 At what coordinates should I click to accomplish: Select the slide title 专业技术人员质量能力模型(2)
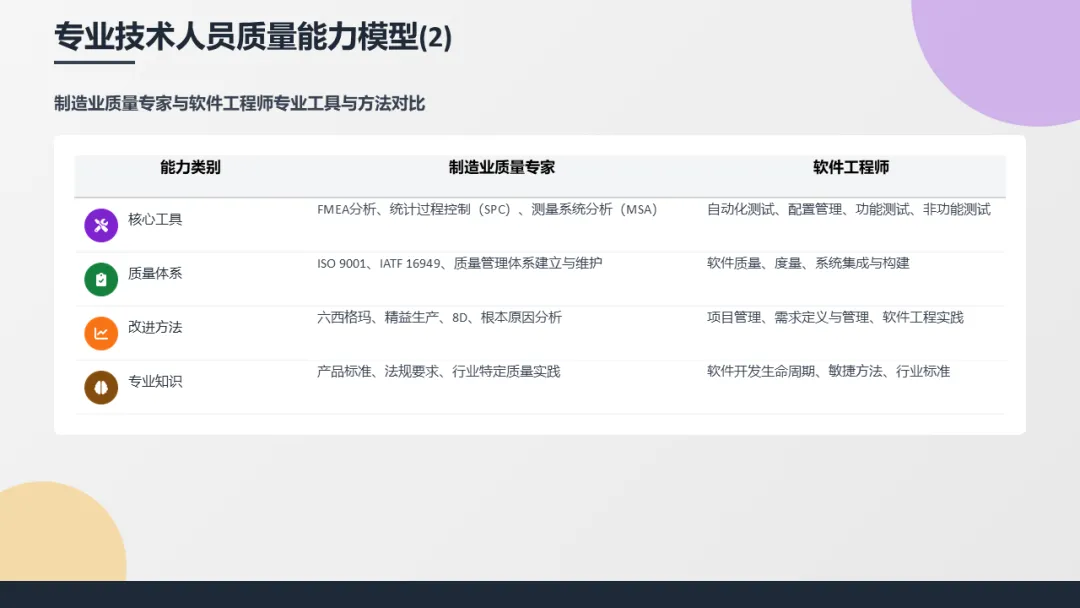point(253,36)
